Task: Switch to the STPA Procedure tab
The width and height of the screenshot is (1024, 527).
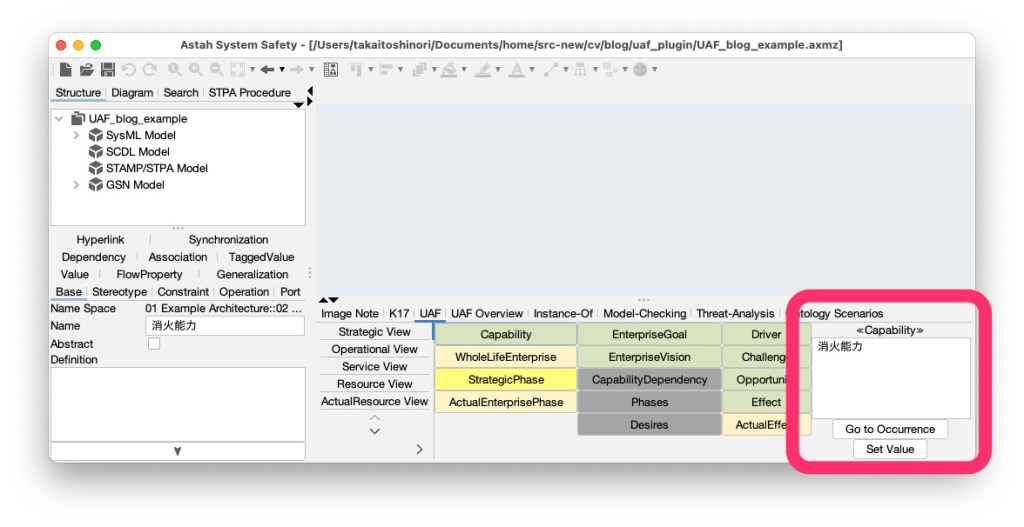Action: tap(249, 93)
